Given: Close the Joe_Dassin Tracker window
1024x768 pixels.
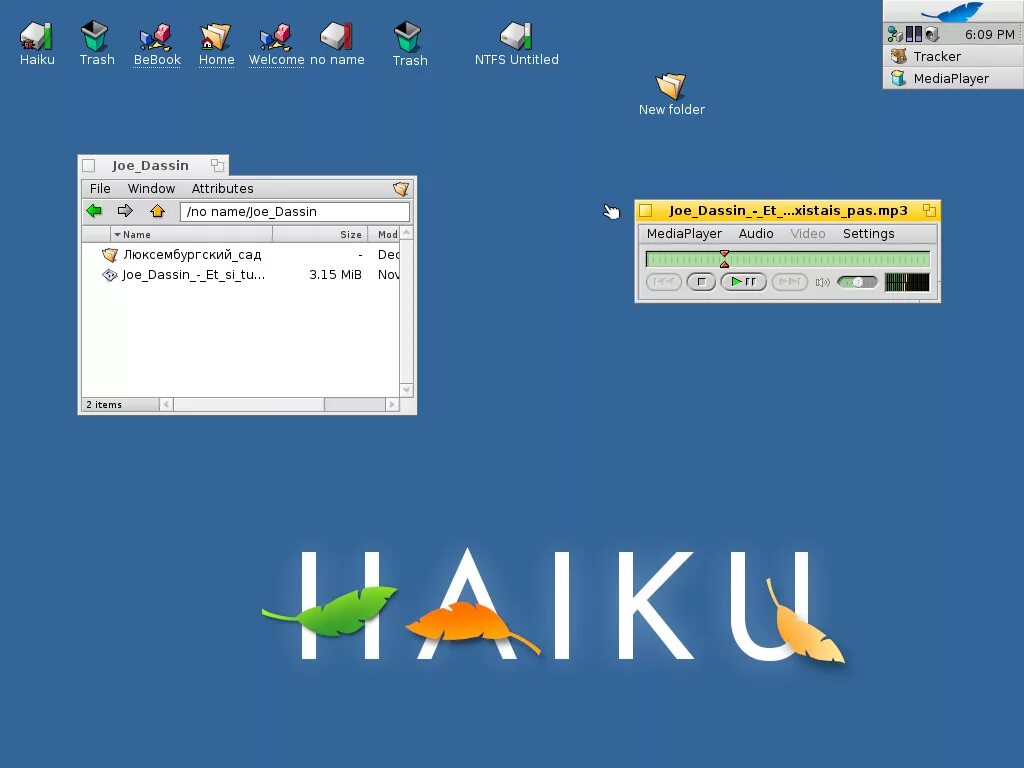Looking at the screenshot, I should 89,166.
